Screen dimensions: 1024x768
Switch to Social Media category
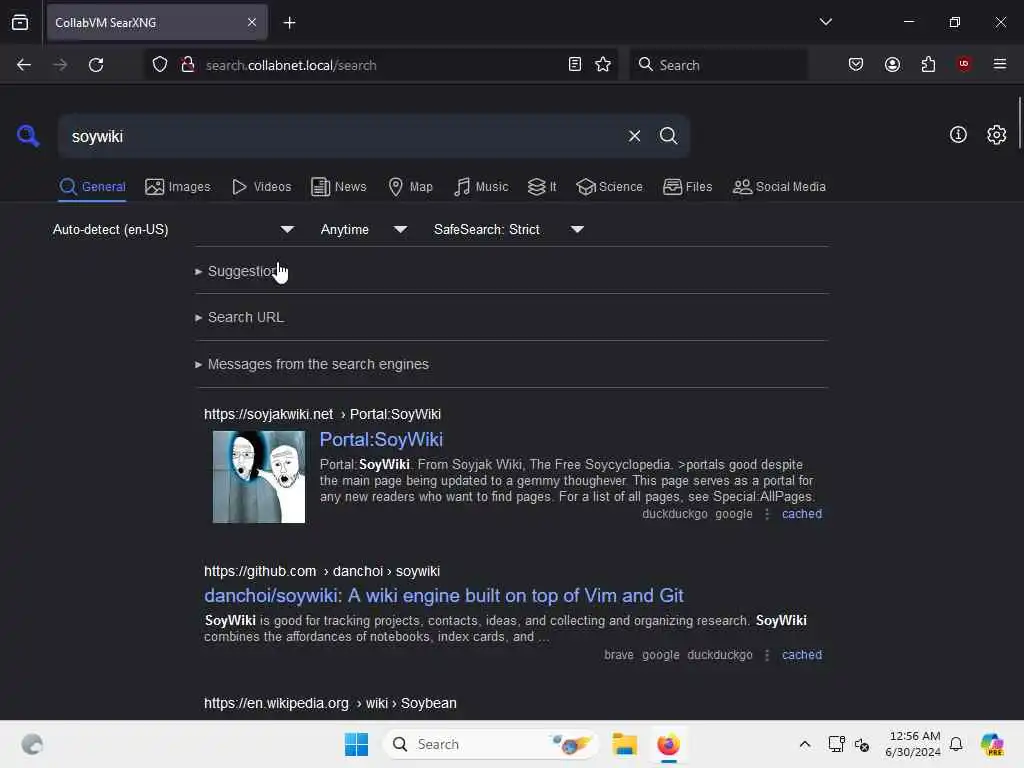click(x=779, y=187)
